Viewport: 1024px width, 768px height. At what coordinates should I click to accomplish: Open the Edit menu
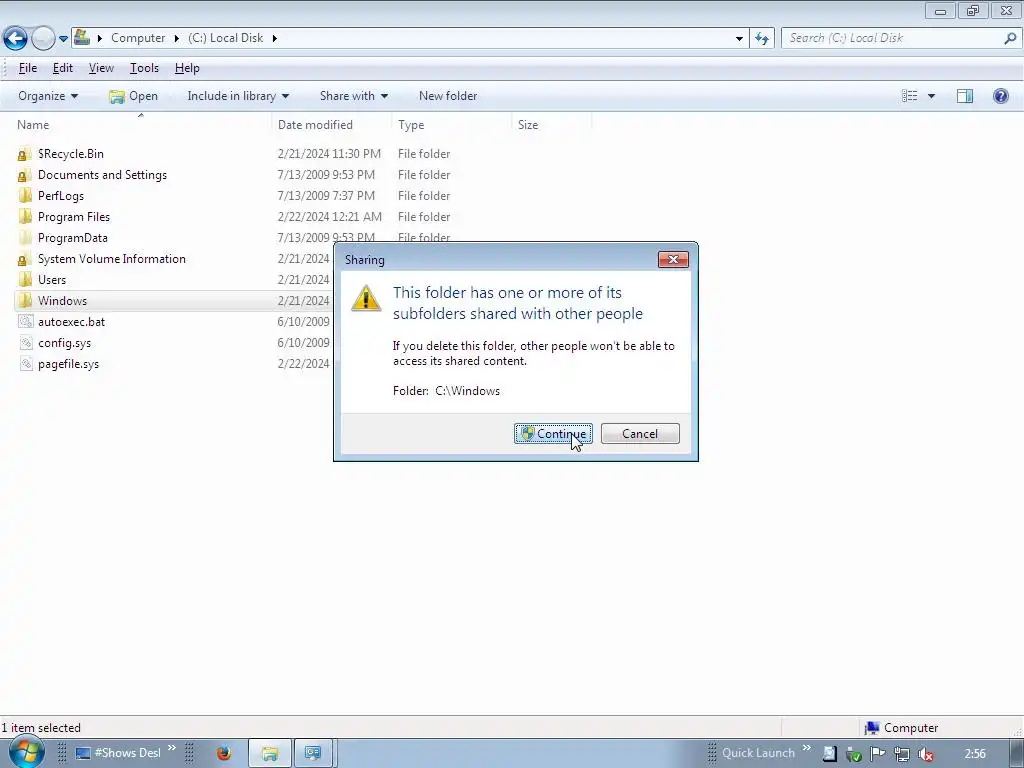click(63, 68)
